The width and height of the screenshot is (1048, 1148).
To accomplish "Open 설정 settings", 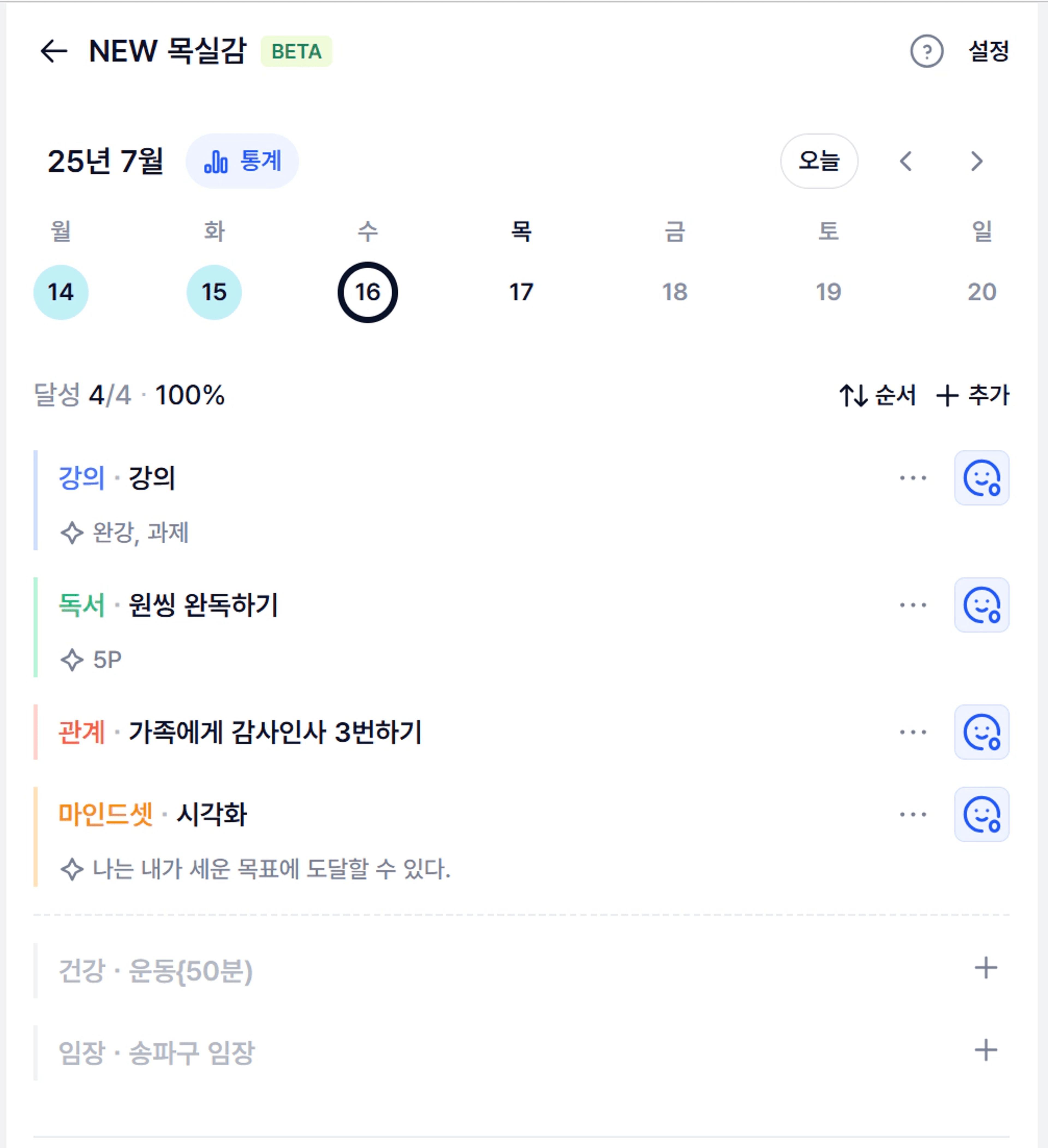I will 989,51.
